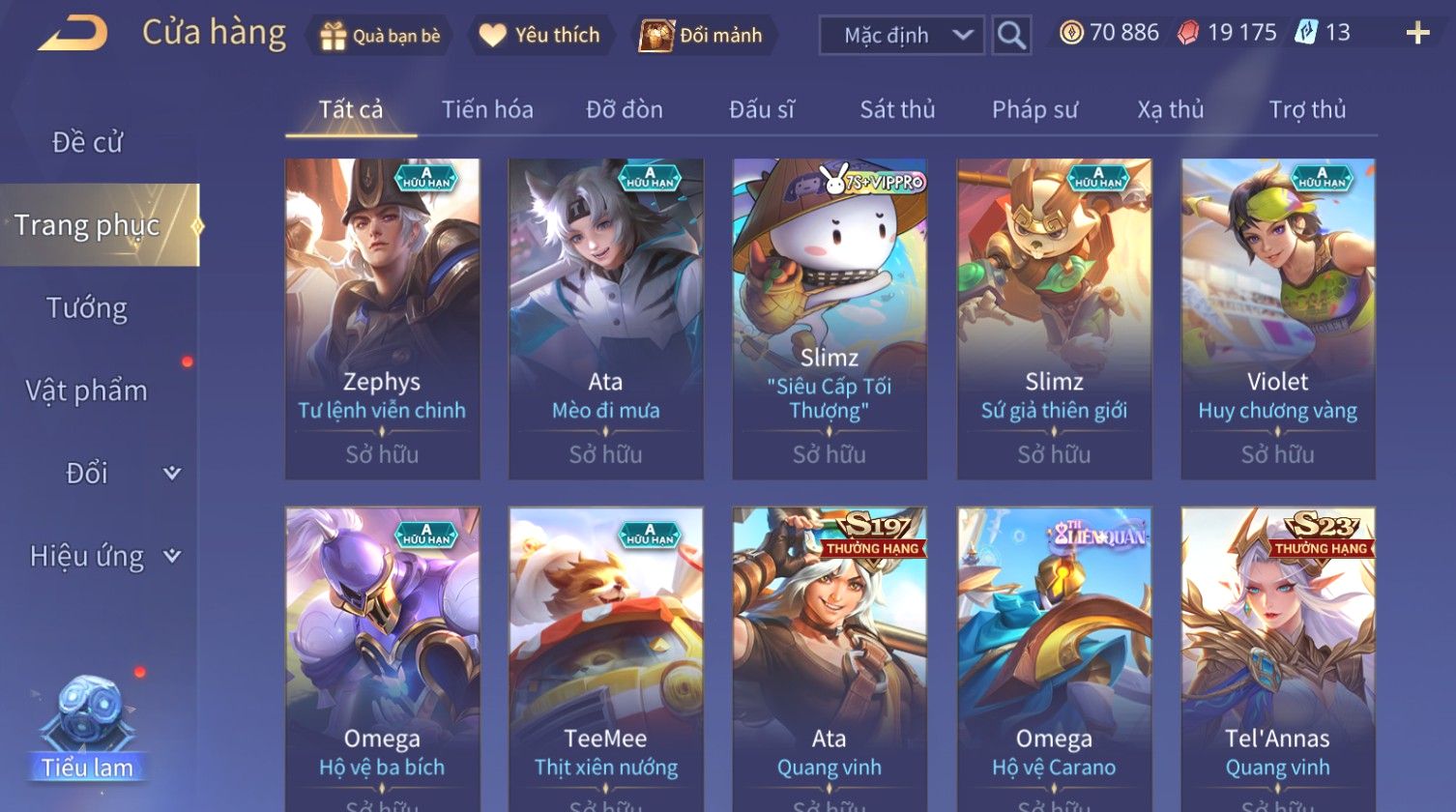Open the Mặc định sort dropdown
This screenshot has height=812, width=1456.
pos(902,36)
